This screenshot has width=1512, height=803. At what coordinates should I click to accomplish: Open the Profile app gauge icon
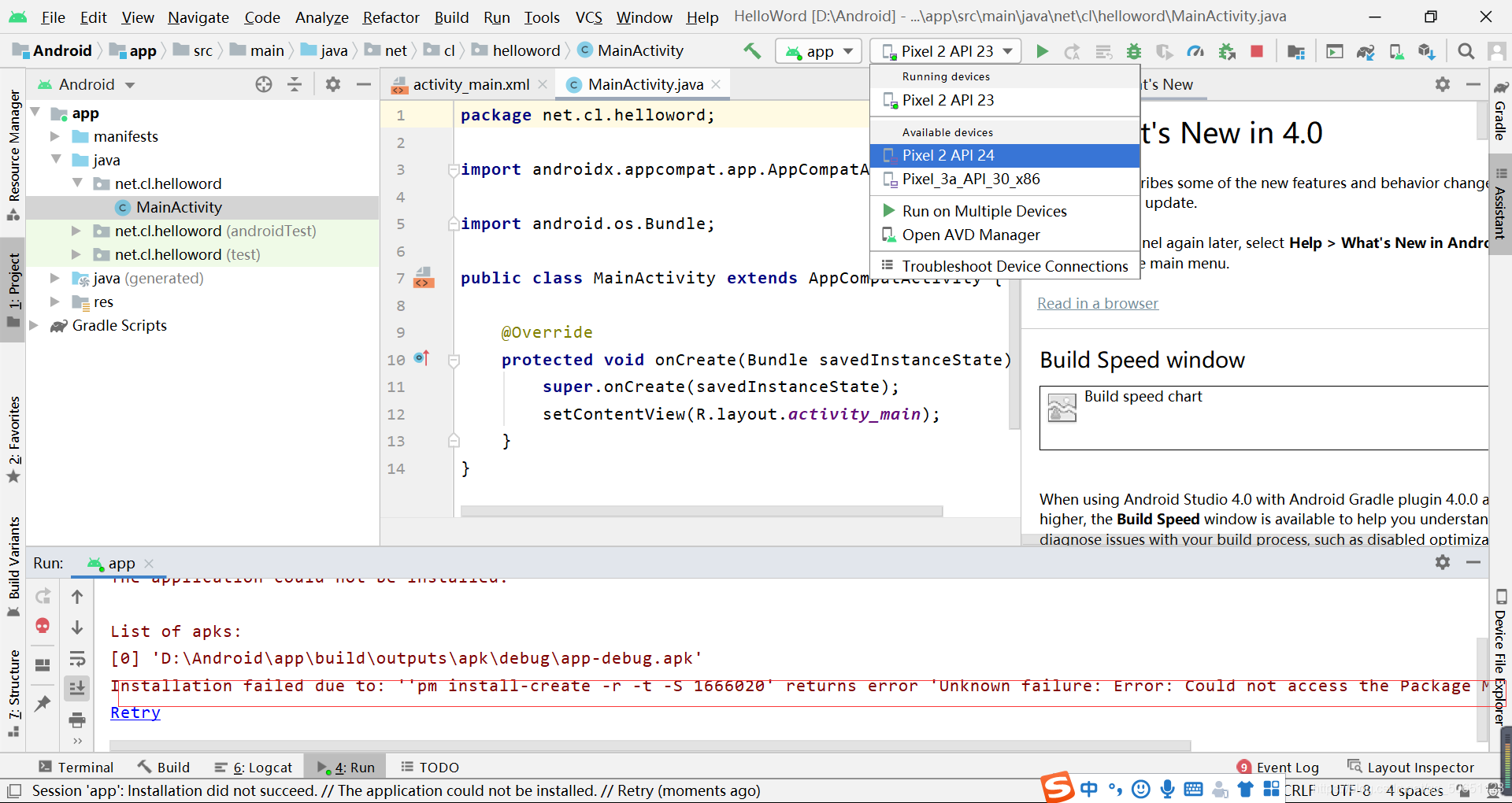coord(1195,51)
